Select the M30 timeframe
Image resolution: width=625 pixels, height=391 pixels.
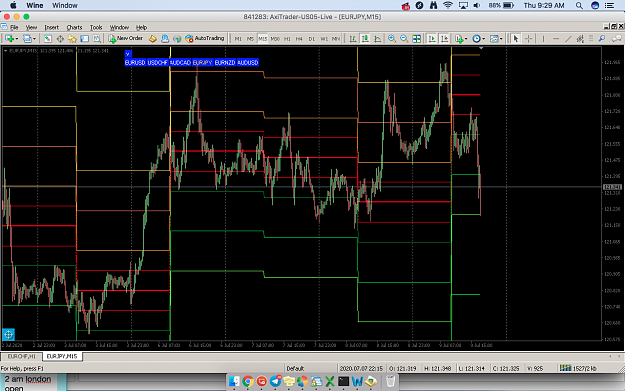(x=275, y=39)
